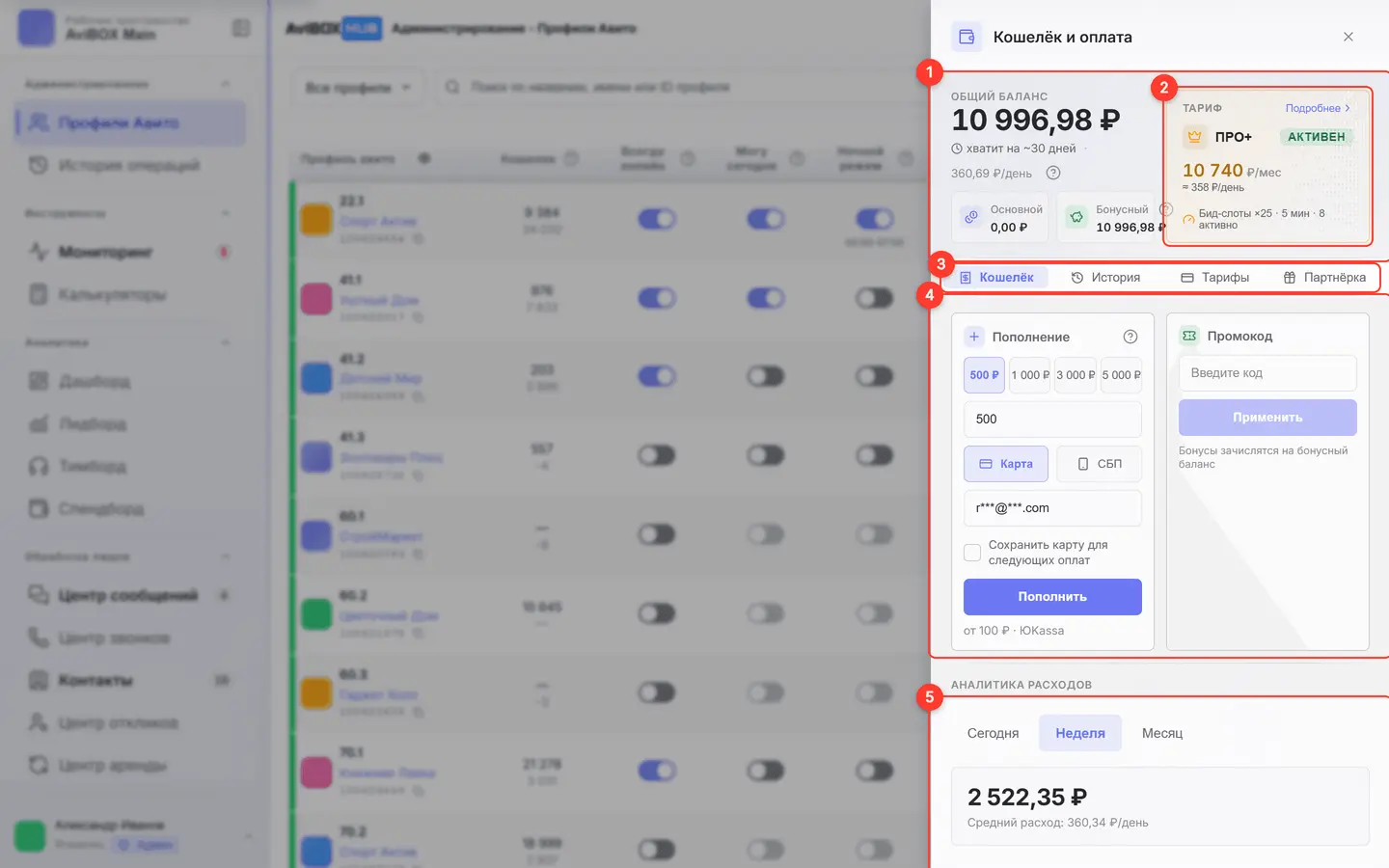Click the Таймборд headphones icon in sidebar
The height and width of the screenshot is (868, 1389).
[x=39, y=466]
